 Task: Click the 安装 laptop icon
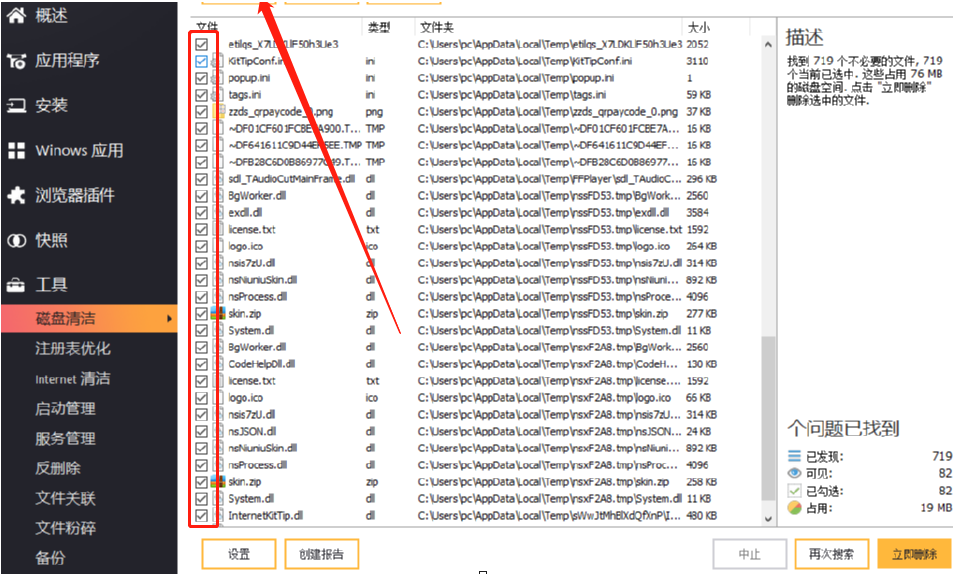point(16,106)
